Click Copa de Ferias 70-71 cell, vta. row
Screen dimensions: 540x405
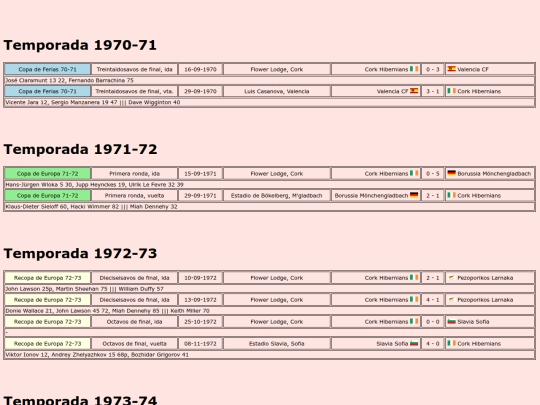click(x=48, y=91)
